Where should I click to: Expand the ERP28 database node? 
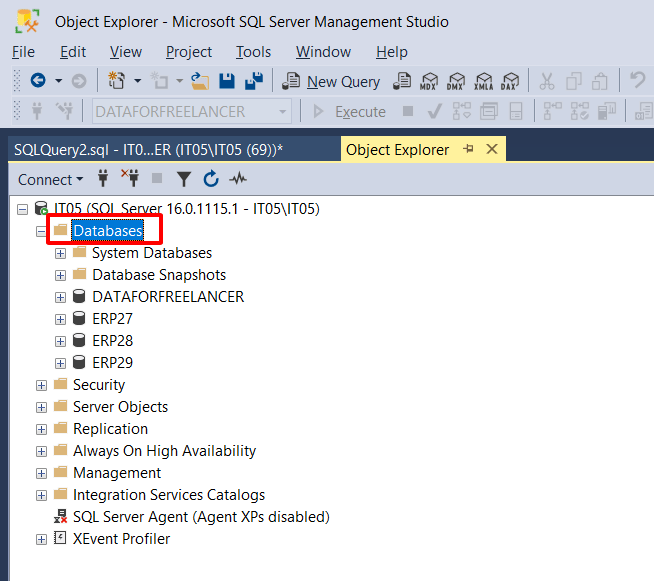(x=60, y=341)
